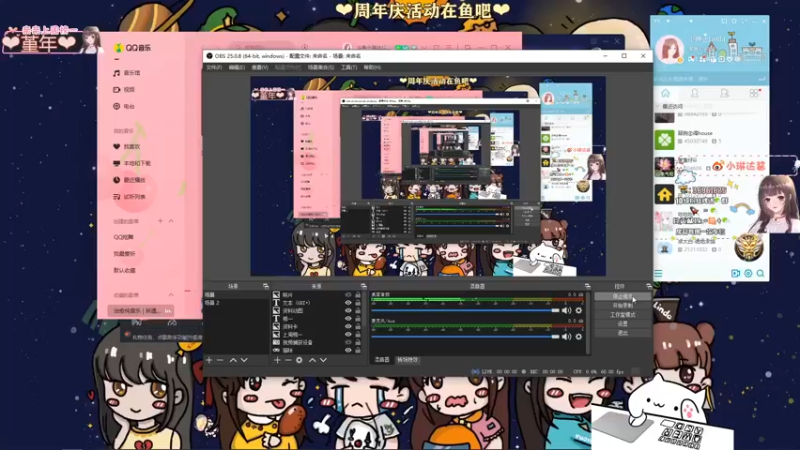Open OBS 设置 button in Controls

click(x=622, y=324)
